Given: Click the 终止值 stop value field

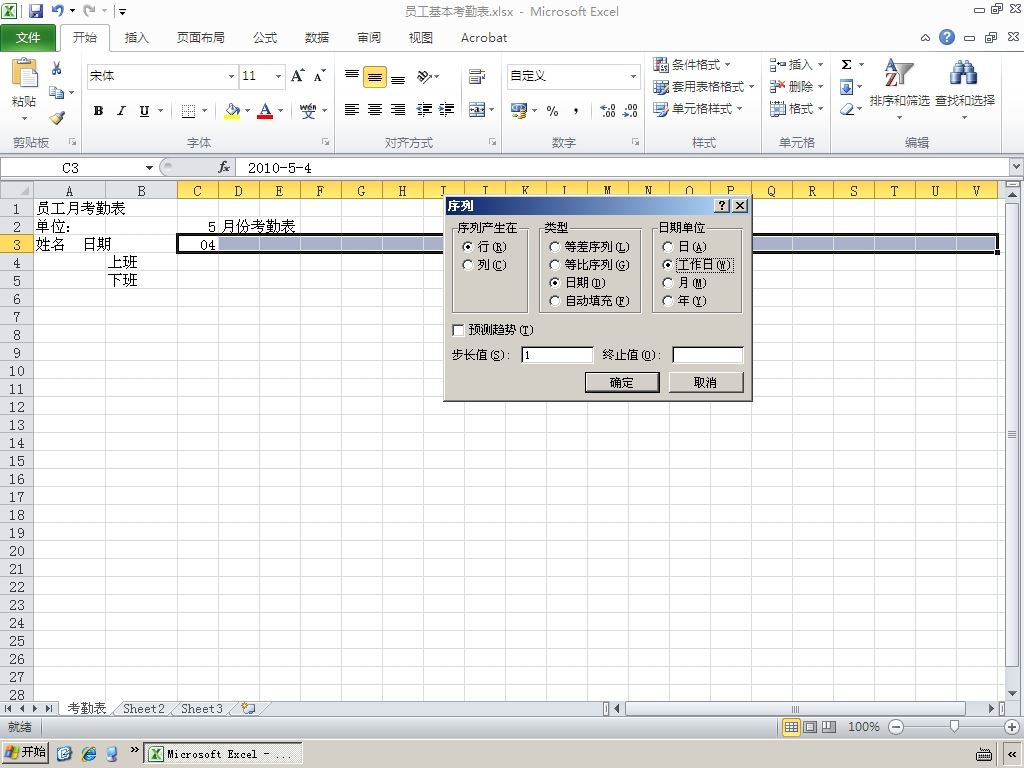Looking at the screenshot, I should [708, 355].
